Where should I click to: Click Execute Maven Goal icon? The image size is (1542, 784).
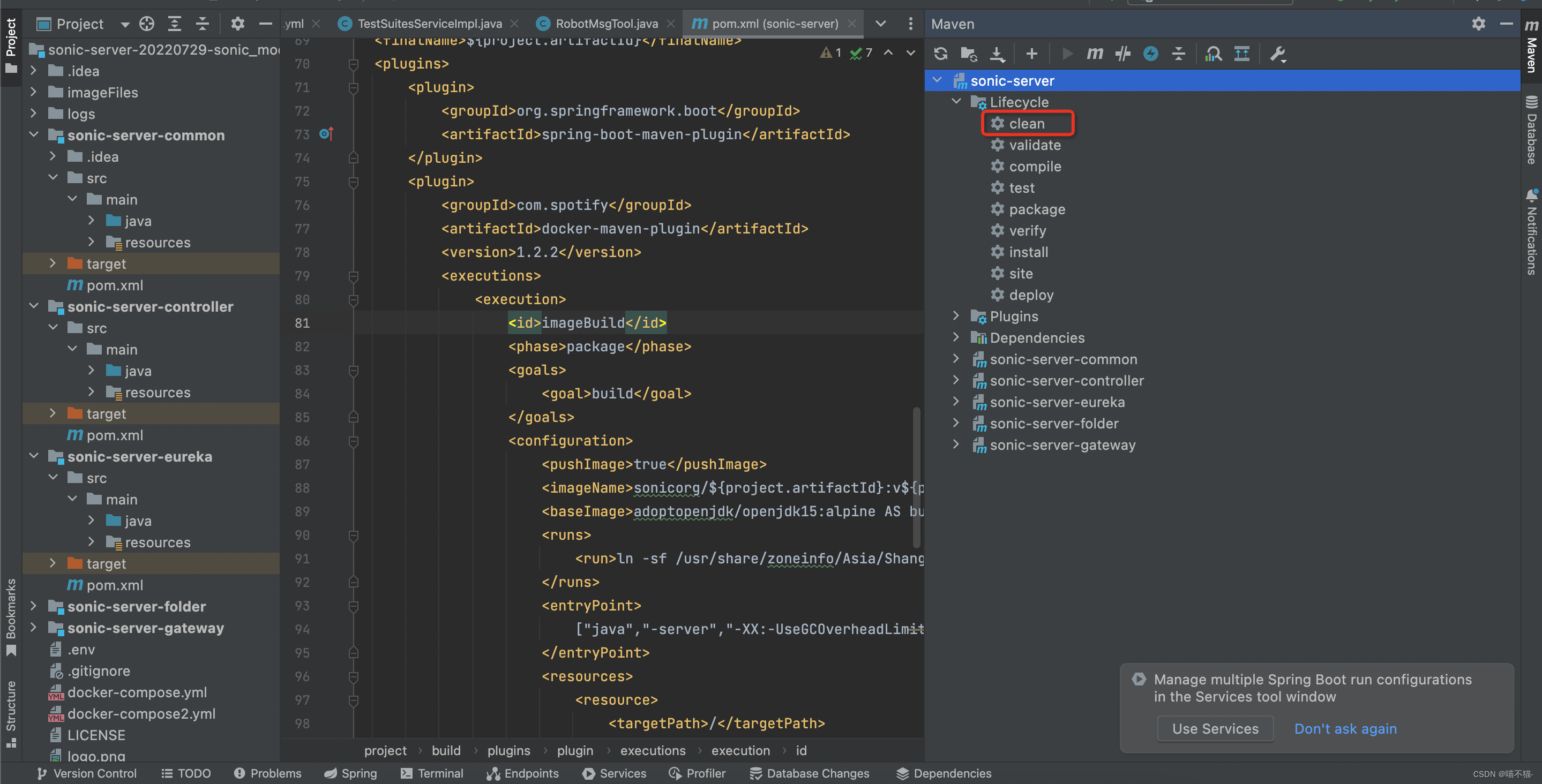[x=1094, y=54]
